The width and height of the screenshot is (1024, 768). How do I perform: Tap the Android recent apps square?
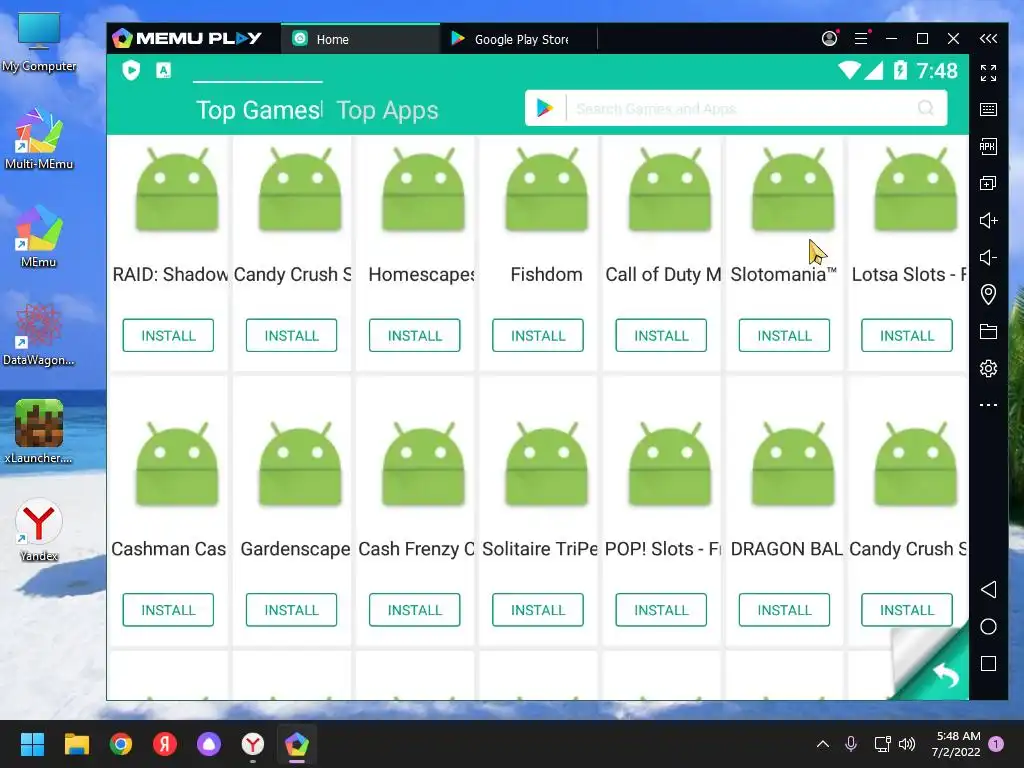coord(988,664)
